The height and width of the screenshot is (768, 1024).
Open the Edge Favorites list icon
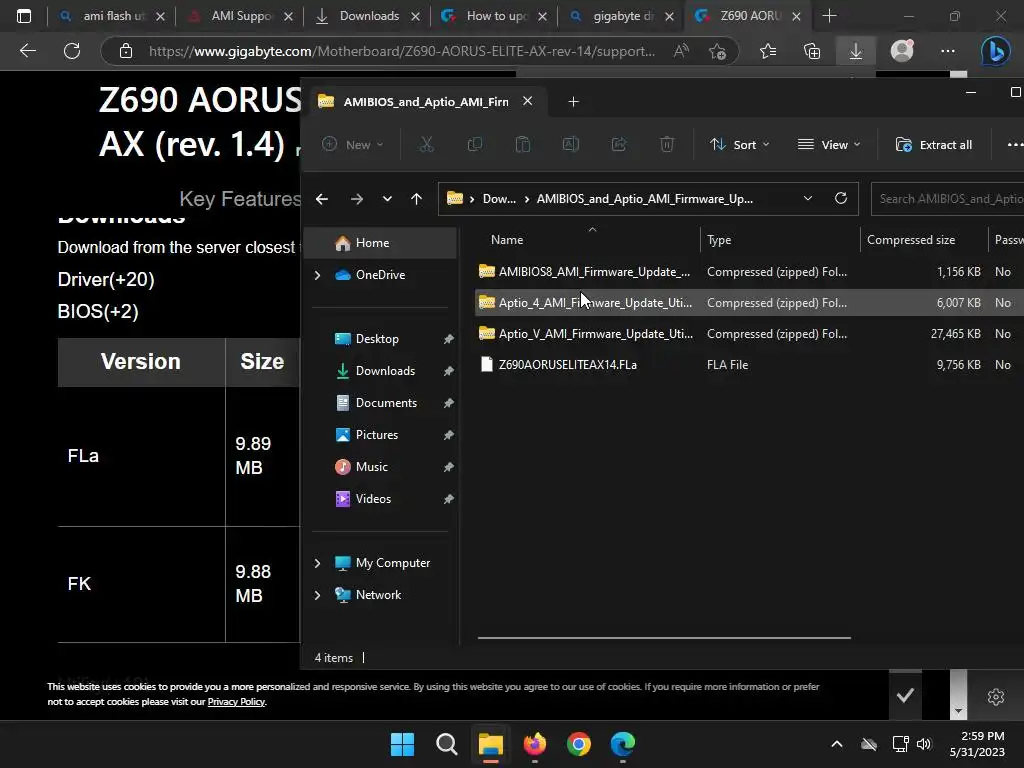768,51
